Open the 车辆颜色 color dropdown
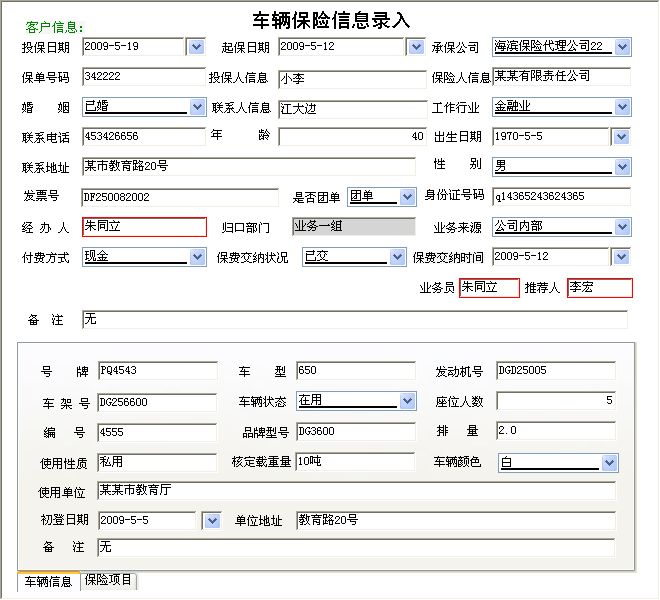This screenshot has height=600, width=660. coord(609,462)
